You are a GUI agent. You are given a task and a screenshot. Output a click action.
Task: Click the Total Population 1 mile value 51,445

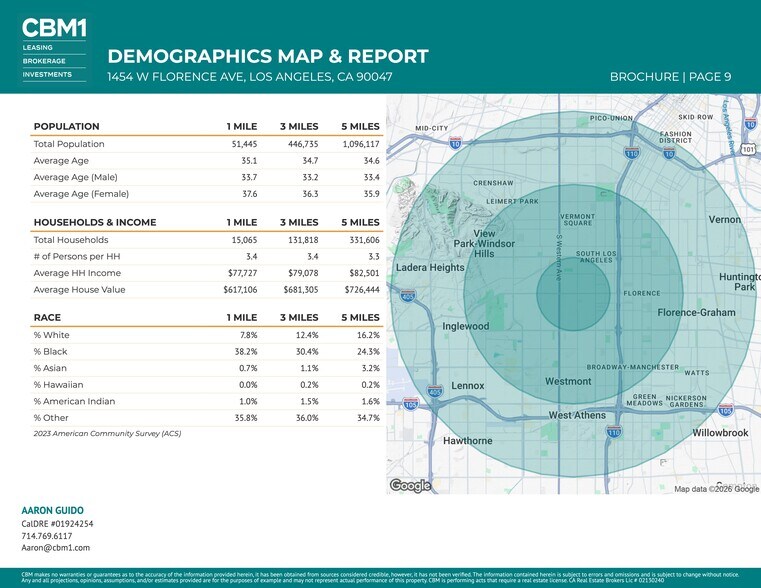click(244, 144)
